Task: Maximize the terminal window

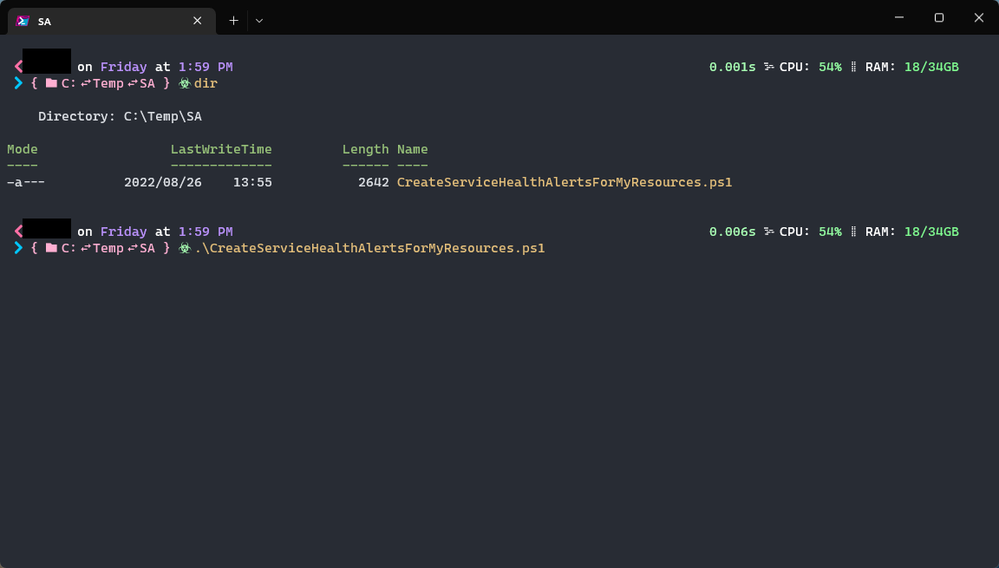Action: 939,18
